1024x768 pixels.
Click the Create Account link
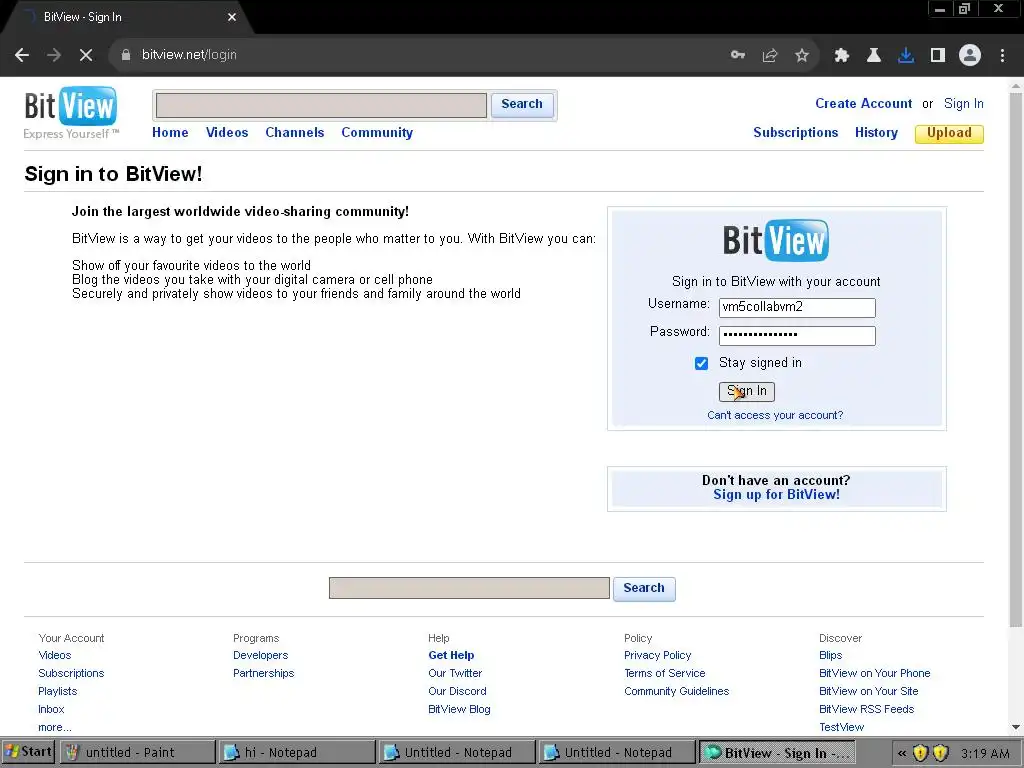tap(863, 104)
